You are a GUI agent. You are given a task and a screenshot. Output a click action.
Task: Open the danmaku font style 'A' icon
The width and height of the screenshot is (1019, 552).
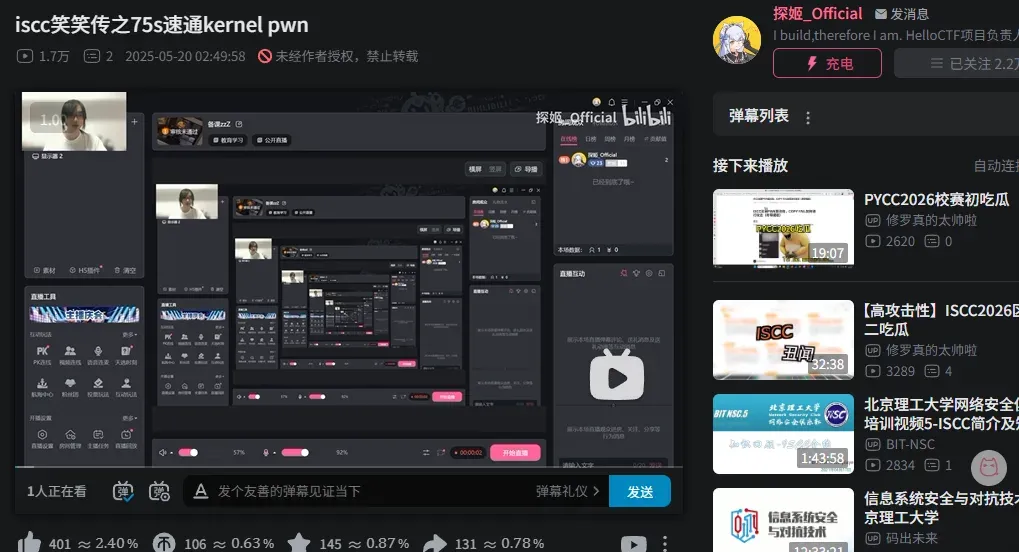[x=201, y=492]
